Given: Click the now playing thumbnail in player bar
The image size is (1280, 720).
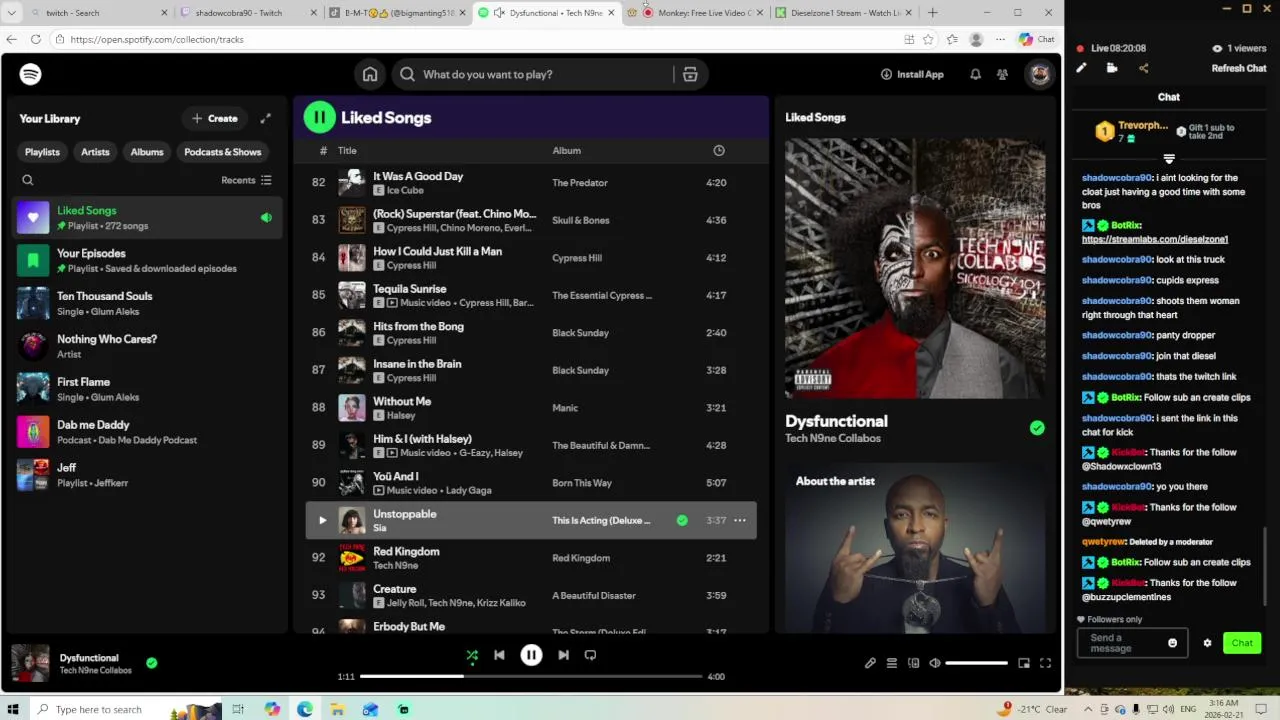Looking at the screenshot, I should (x=30, y=663).
